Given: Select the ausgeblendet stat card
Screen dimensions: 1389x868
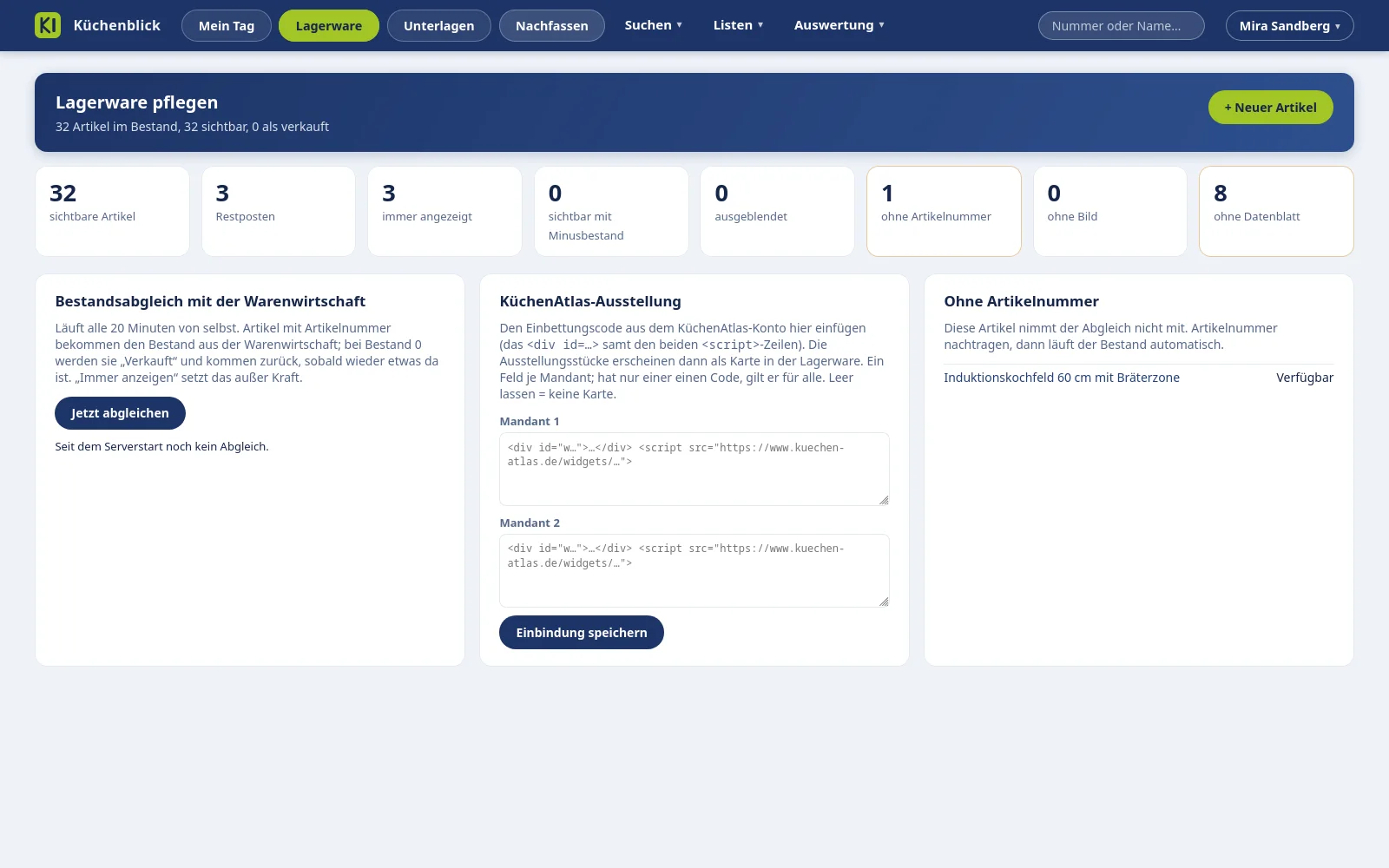Looking at the screenshot, I should coord(778,211).
